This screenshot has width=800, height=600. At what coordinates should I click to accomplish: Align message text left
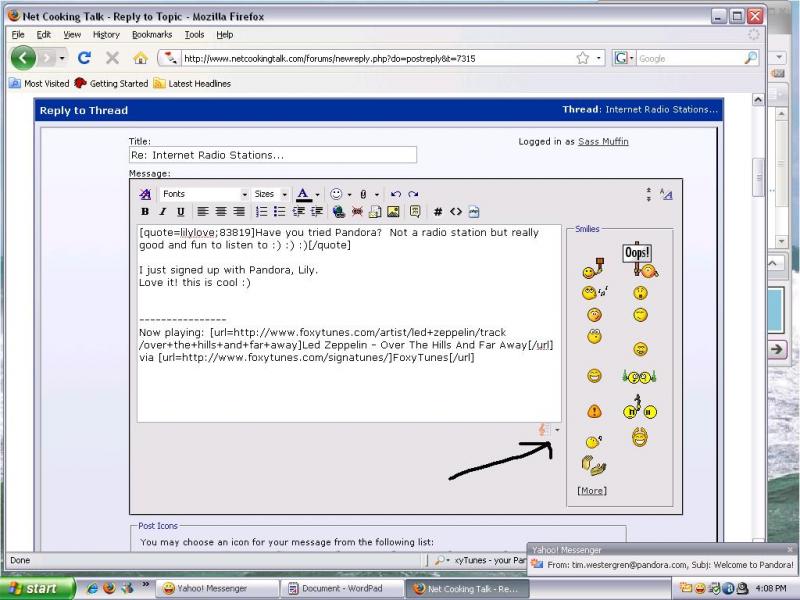point(203,212)
